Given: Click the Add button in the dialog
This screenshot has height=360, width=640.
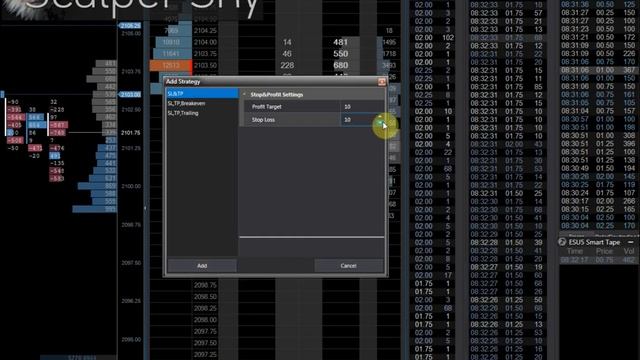Looking at the screenshot, I should tap(202, 266).
